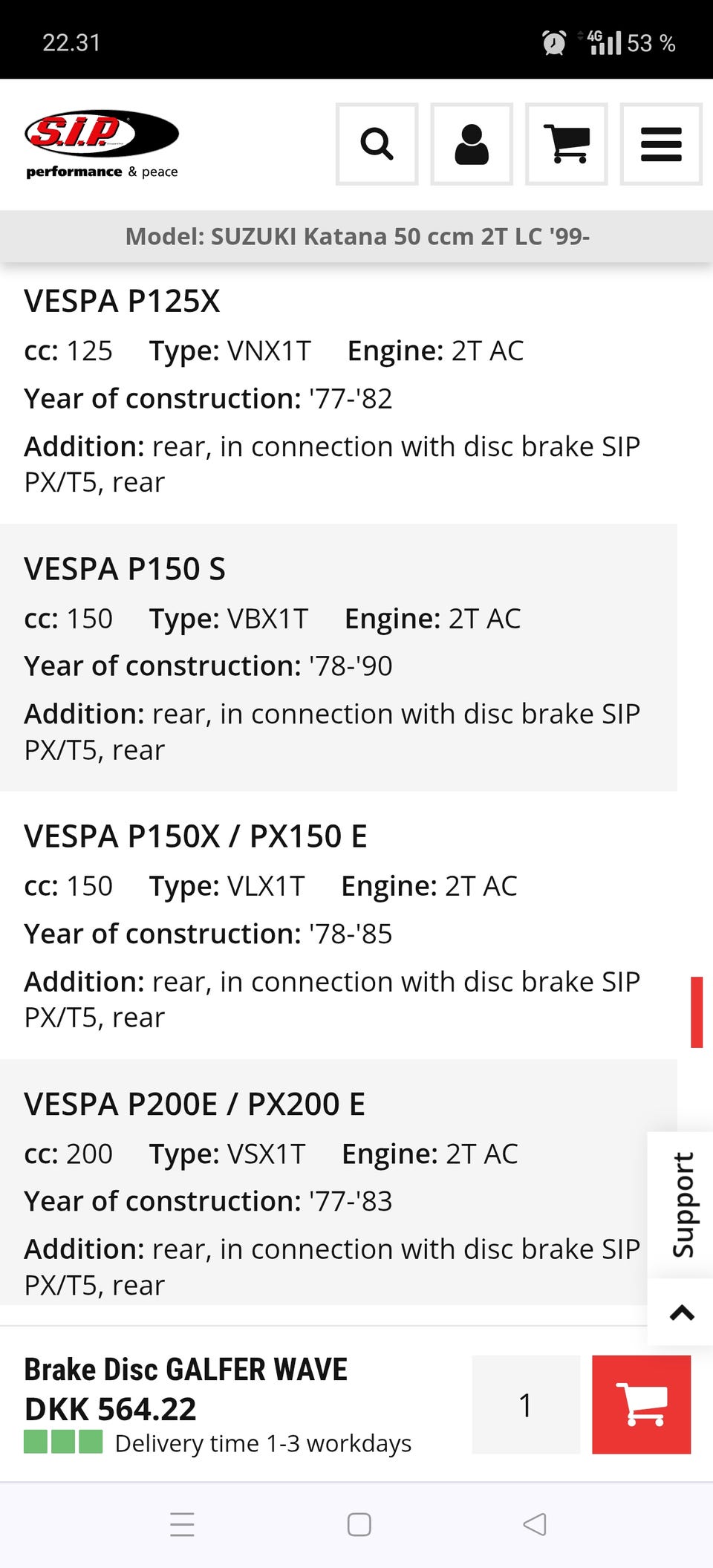This screenshot has width=713, height=1568.
Task: Open the Support side tab
Action: tap(682, 1204)
